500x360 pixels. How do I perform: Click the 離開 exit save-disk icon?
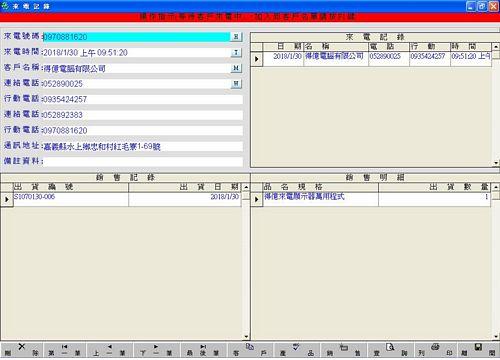[478, 350]
